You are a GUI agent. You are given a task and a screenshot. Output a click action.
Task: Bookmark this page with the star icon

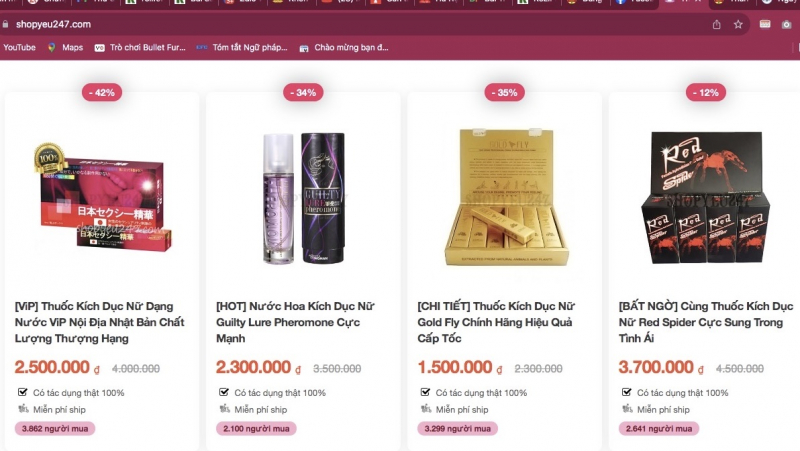click(738, 24)
